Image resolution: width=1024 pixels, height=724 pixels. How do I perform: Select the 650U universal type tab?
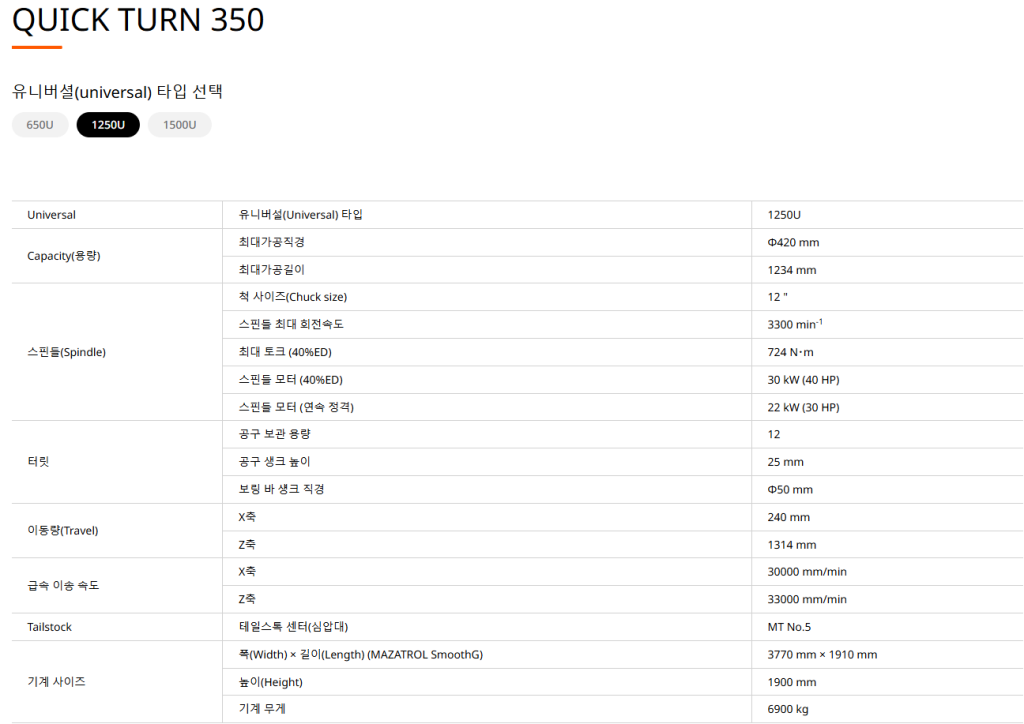click(40, 125)
